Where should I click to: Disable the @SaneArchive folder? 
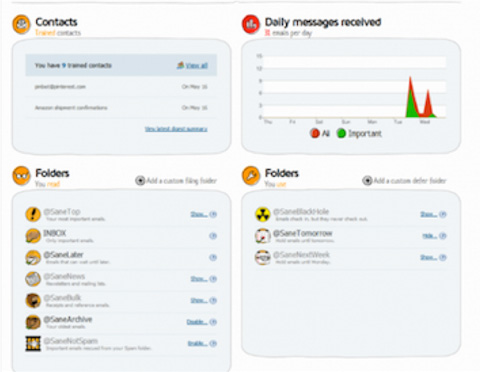coord(197,322)
